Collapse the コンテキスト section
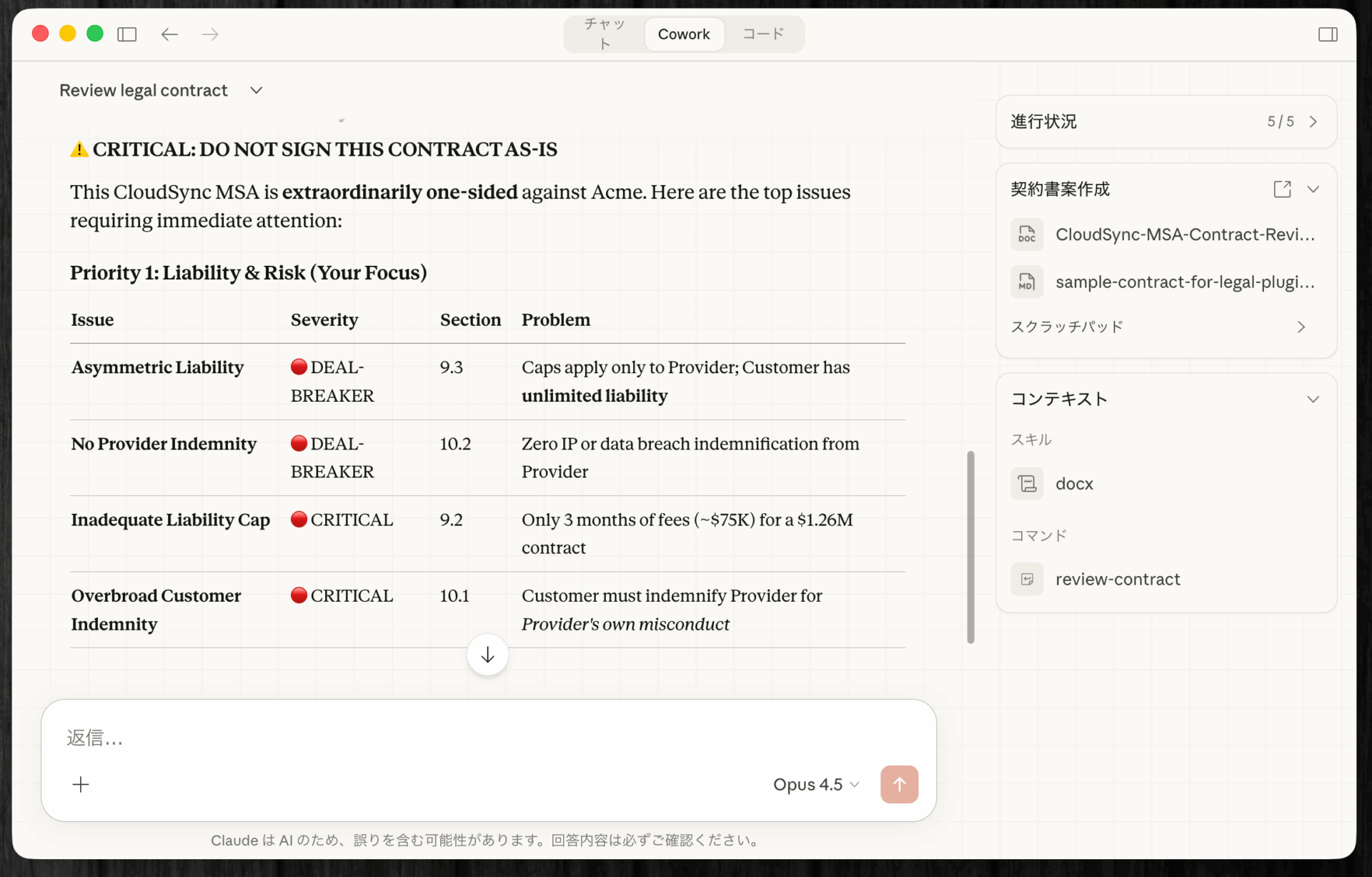 pyautogui.click(x=1313, y=399)
